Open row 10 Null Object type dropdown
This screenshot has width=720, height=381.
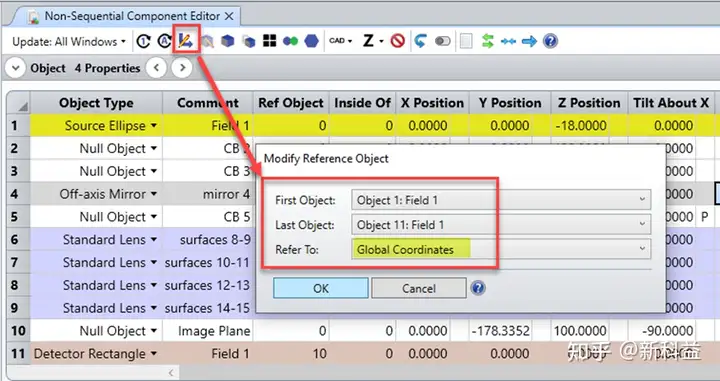pyautogui.click(x=154, y=331)
